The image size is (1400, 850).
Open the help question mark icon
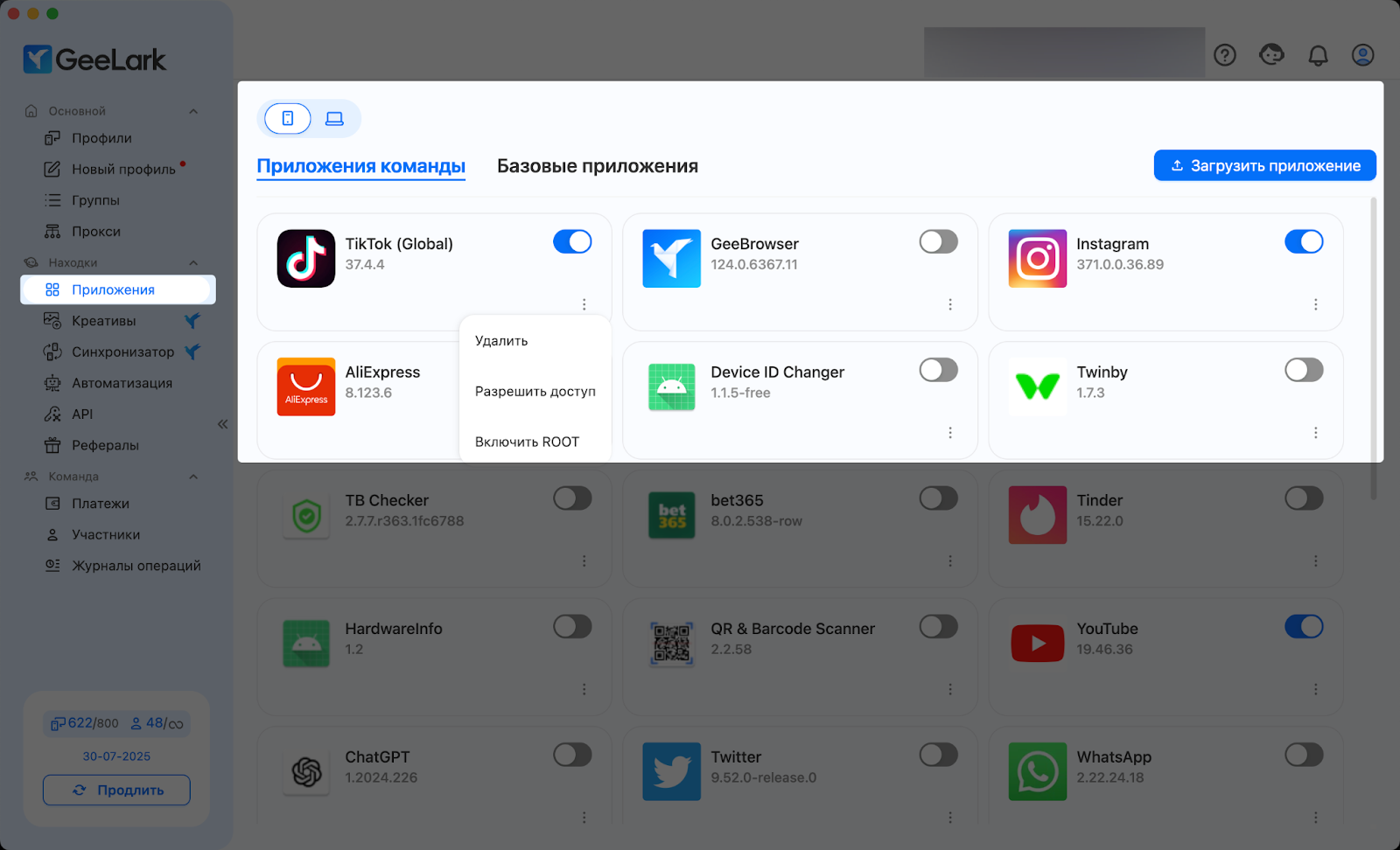tap(1225, 55)
